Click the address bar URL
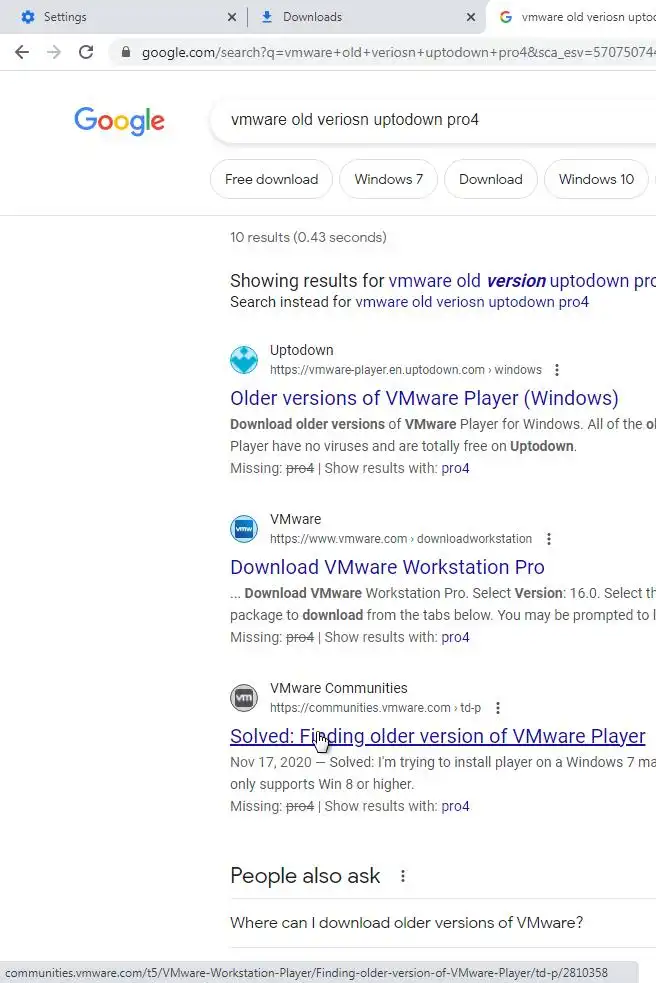 point(398,53)
